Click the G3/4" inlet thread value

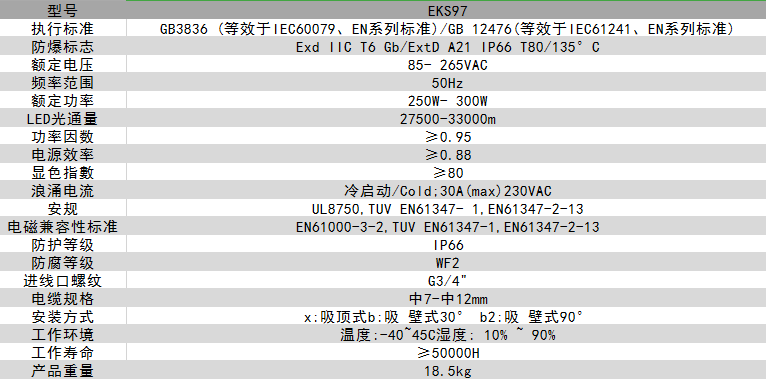click(x=446, y=281)
